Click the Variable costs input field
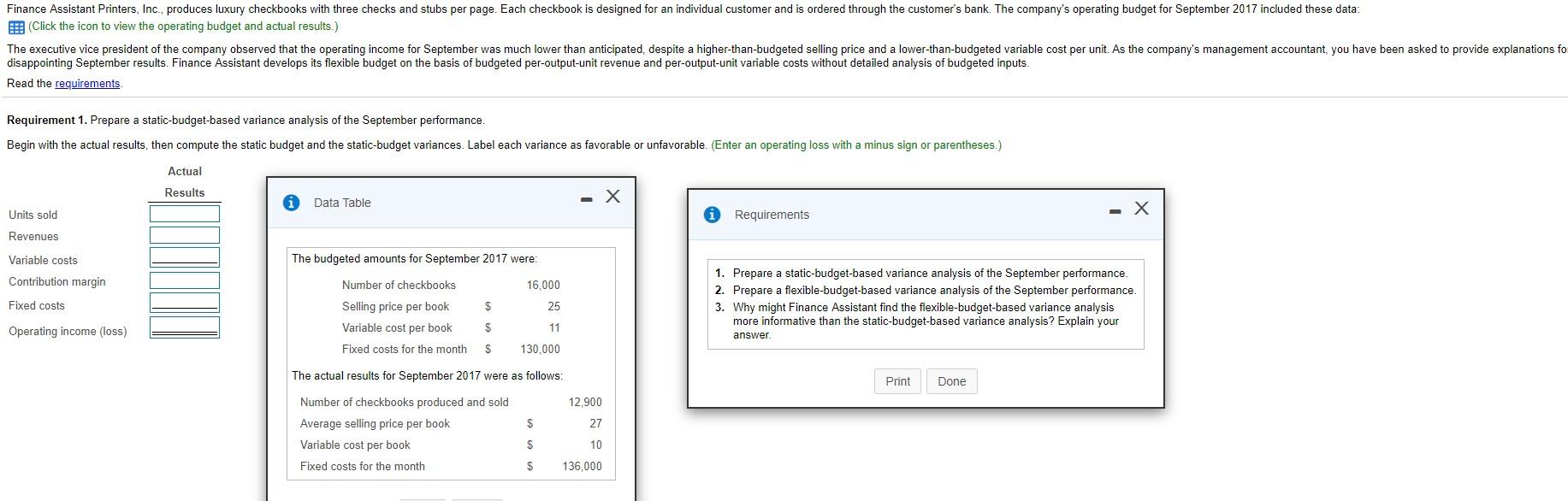 pyautogui.click(x=185, y=257)
